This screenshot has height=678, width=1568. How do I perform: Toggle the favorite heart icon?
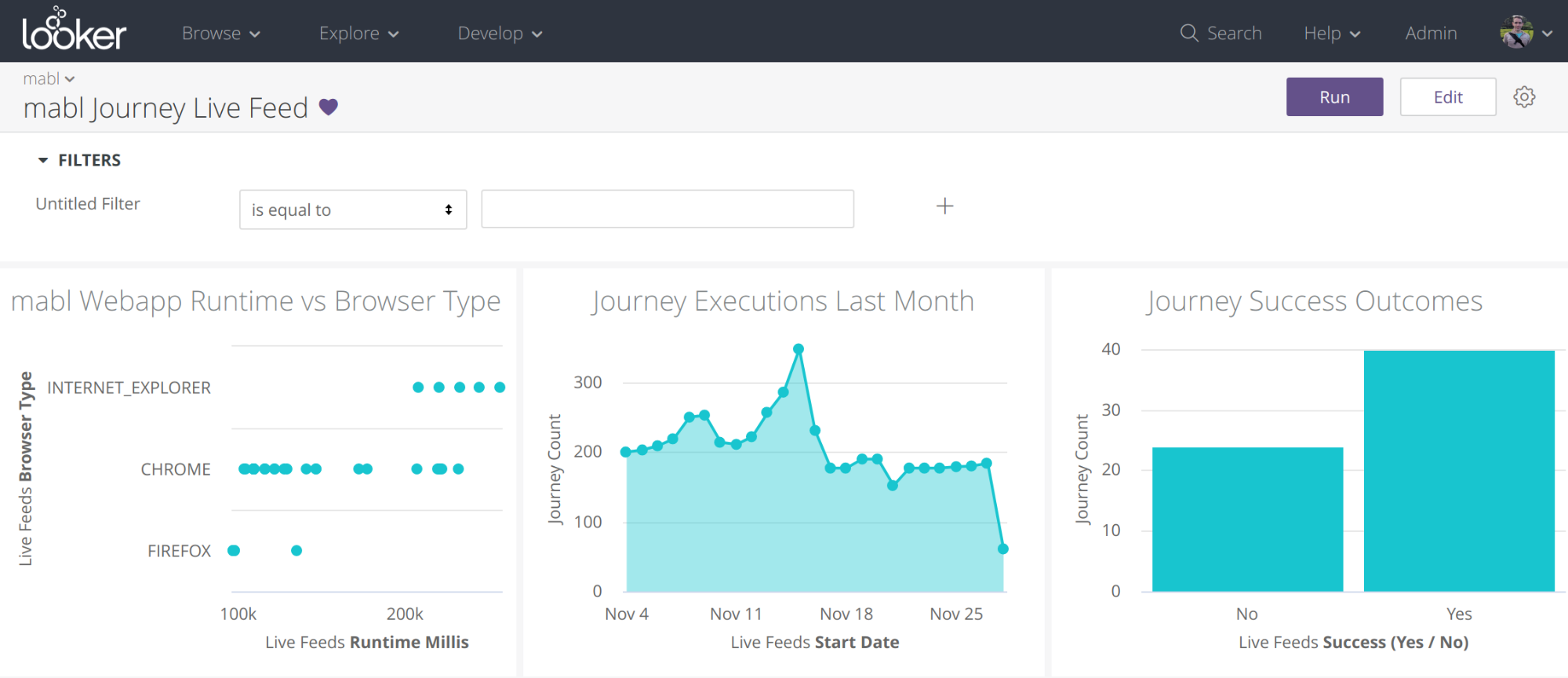click(x=329, y=107)
